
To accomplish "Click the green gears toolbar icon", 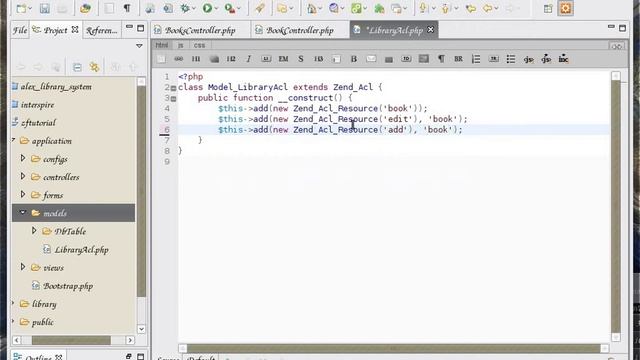I will tap(356, 8).
